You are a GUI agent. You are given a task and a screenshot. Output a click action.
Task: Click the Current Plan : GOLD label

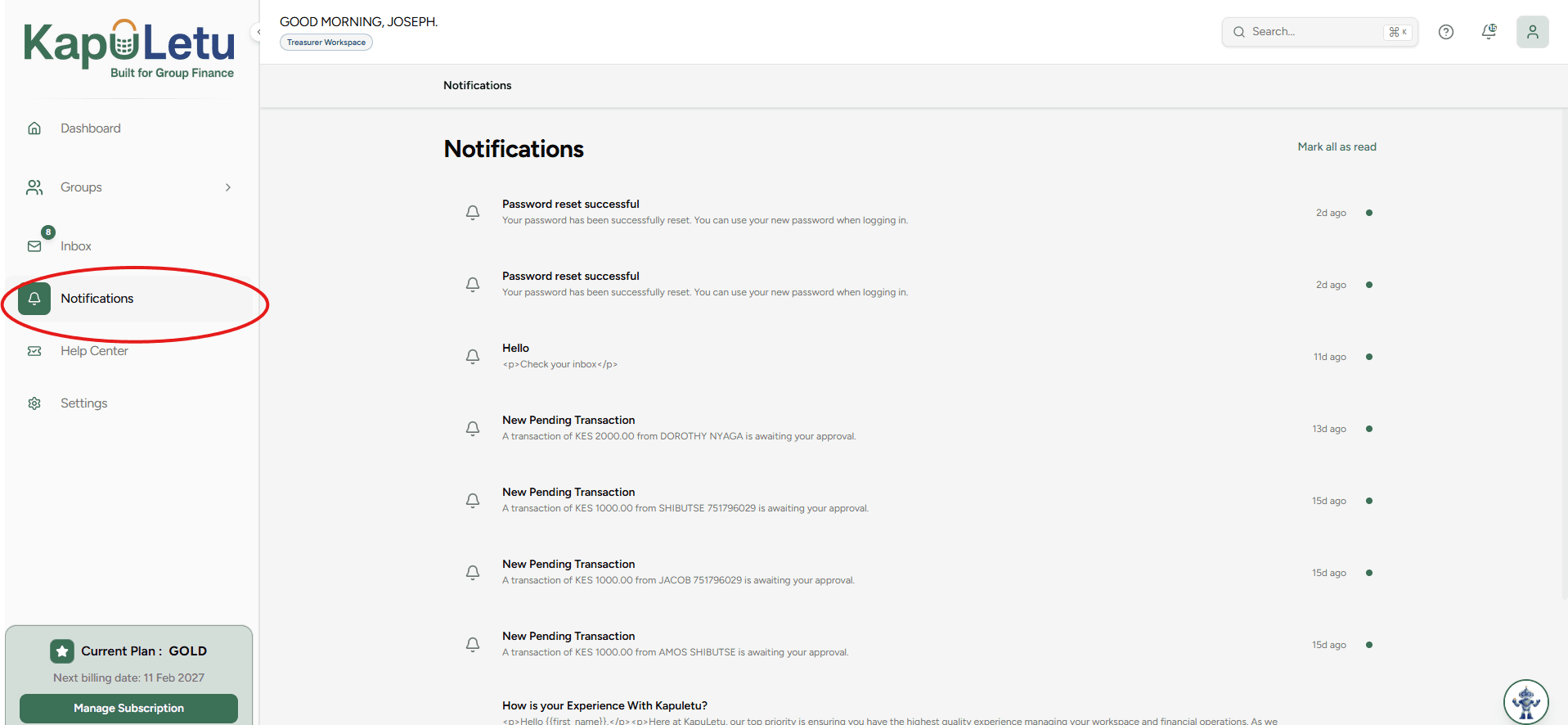(144, 651)
